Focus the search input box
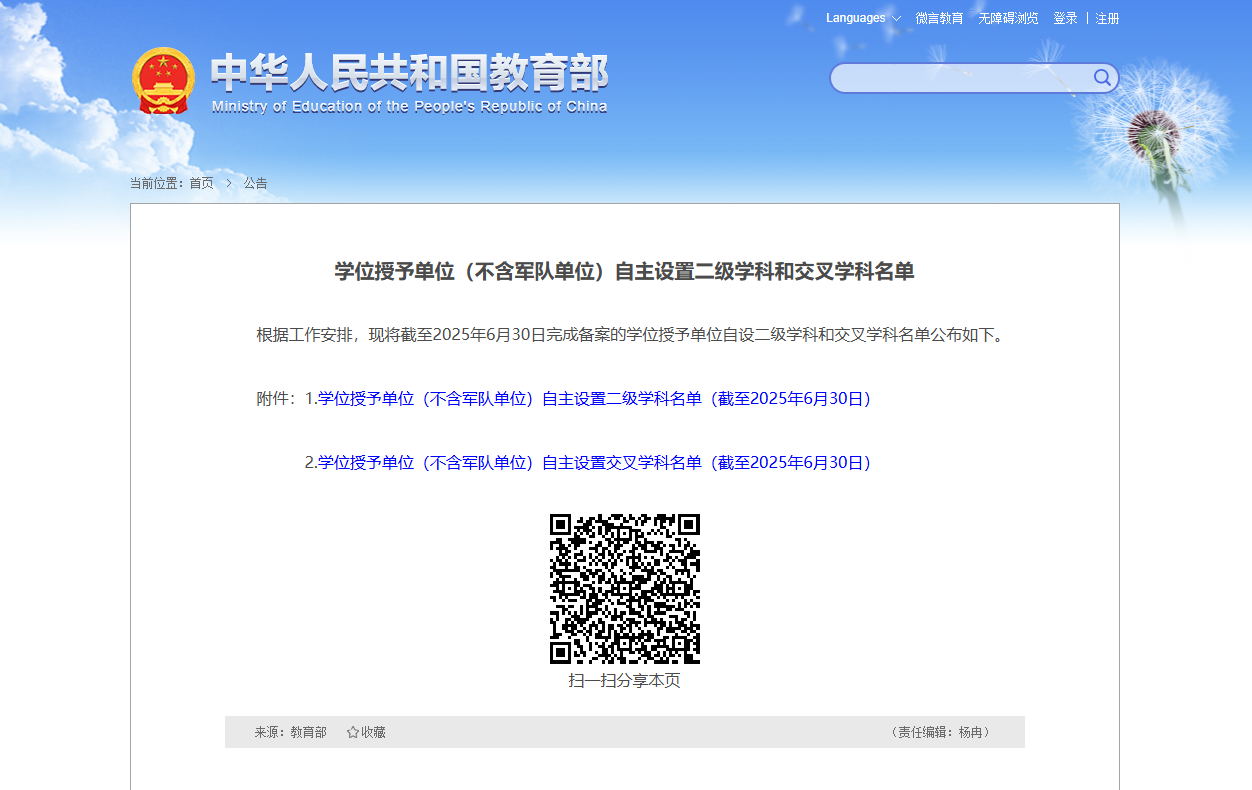1252x790 pixels. click(960, 78)
